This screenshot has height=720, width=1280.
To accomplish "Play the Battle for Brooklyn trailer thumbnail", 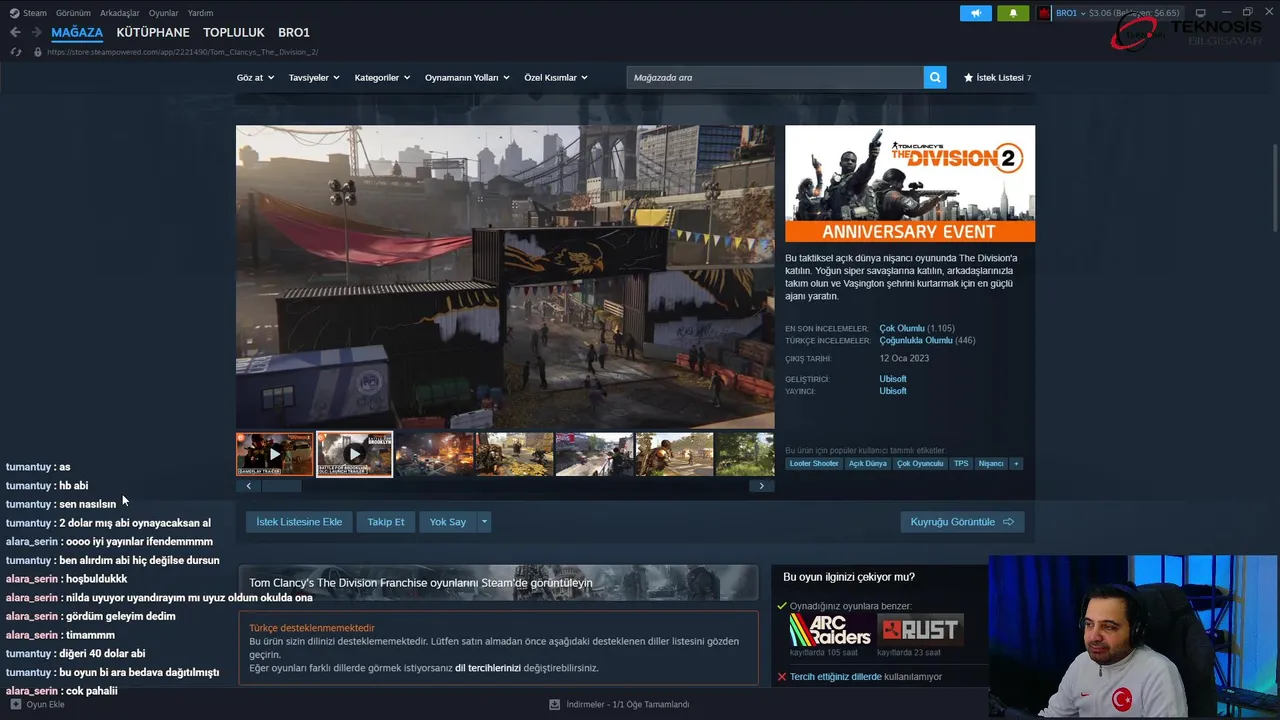I will coord(354,454).
